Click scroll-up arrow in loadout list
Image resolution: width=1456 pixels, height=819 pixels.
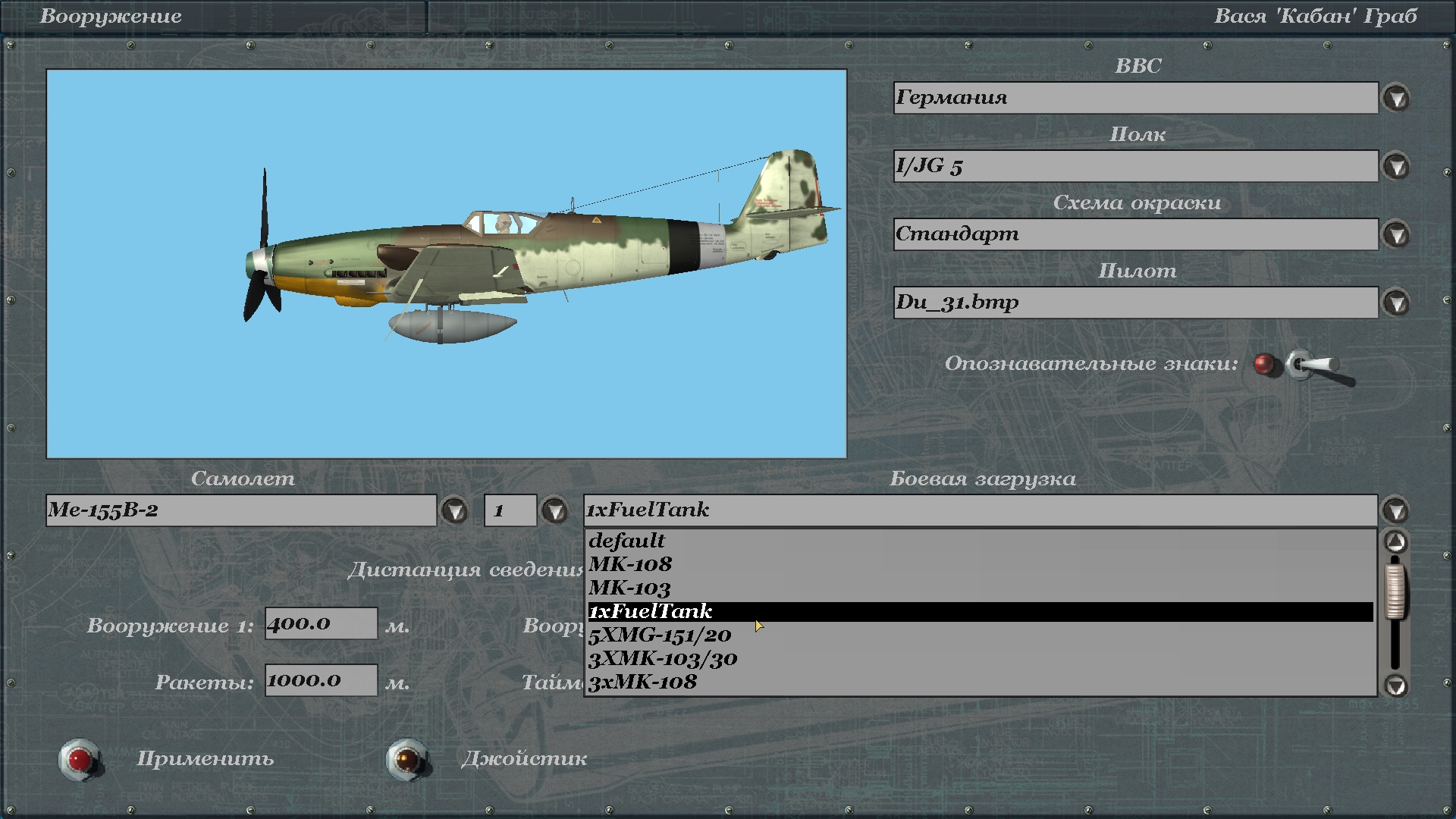tap(1395, 541)
